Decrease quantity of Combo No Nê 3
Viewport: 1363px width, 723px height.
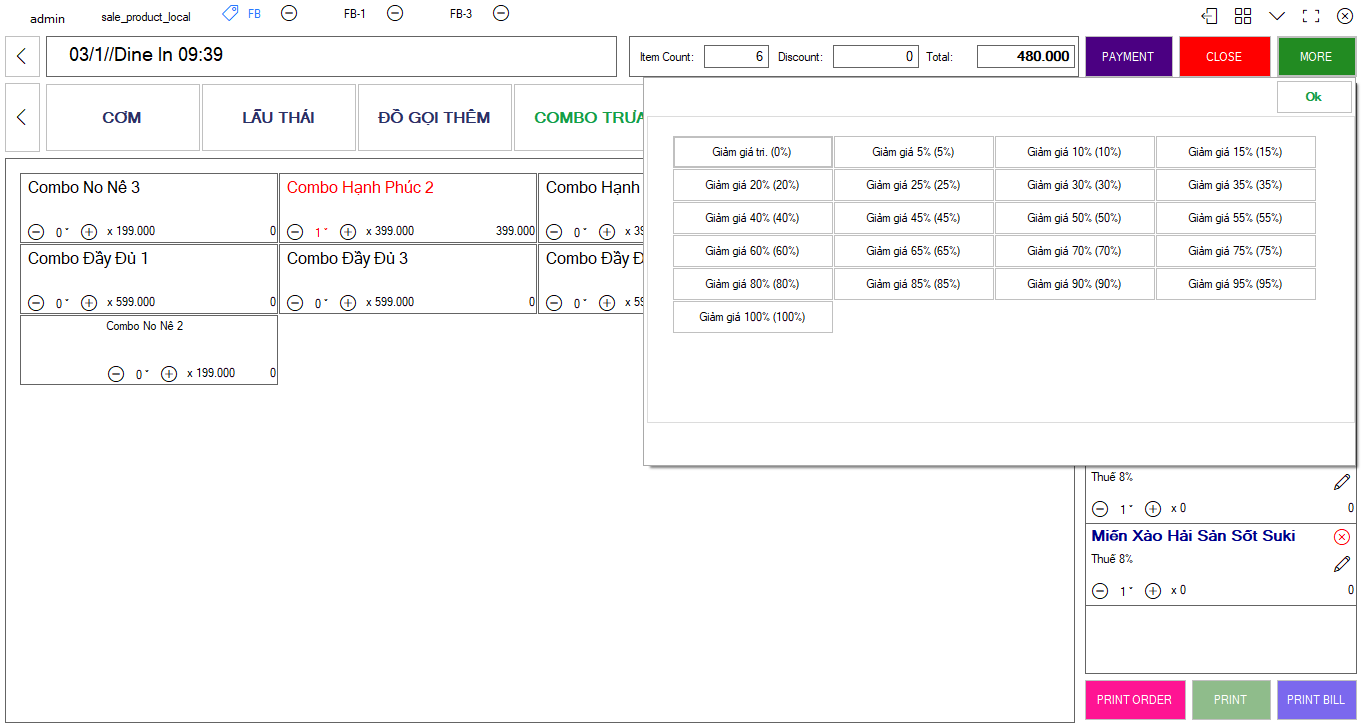coord(36,232)
